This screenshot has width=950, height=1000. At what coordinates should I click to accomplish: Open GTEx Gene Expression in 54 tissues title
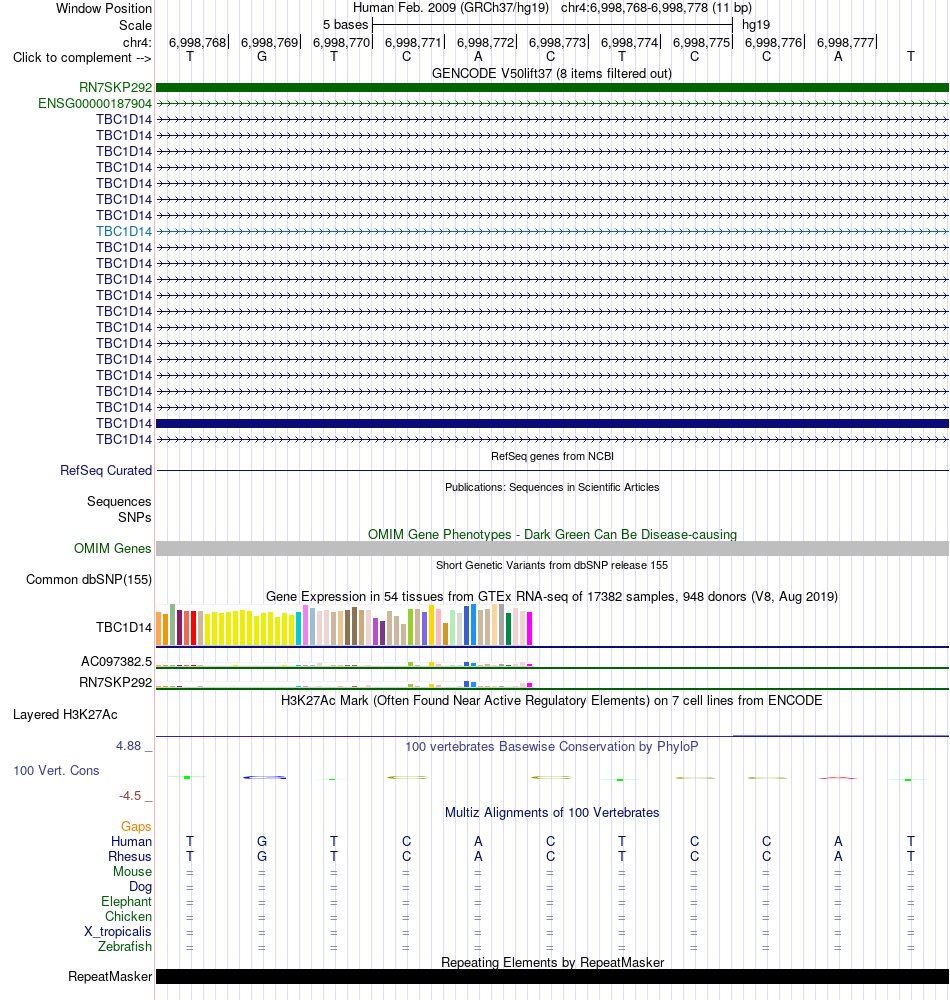click(x=552, y=596)
